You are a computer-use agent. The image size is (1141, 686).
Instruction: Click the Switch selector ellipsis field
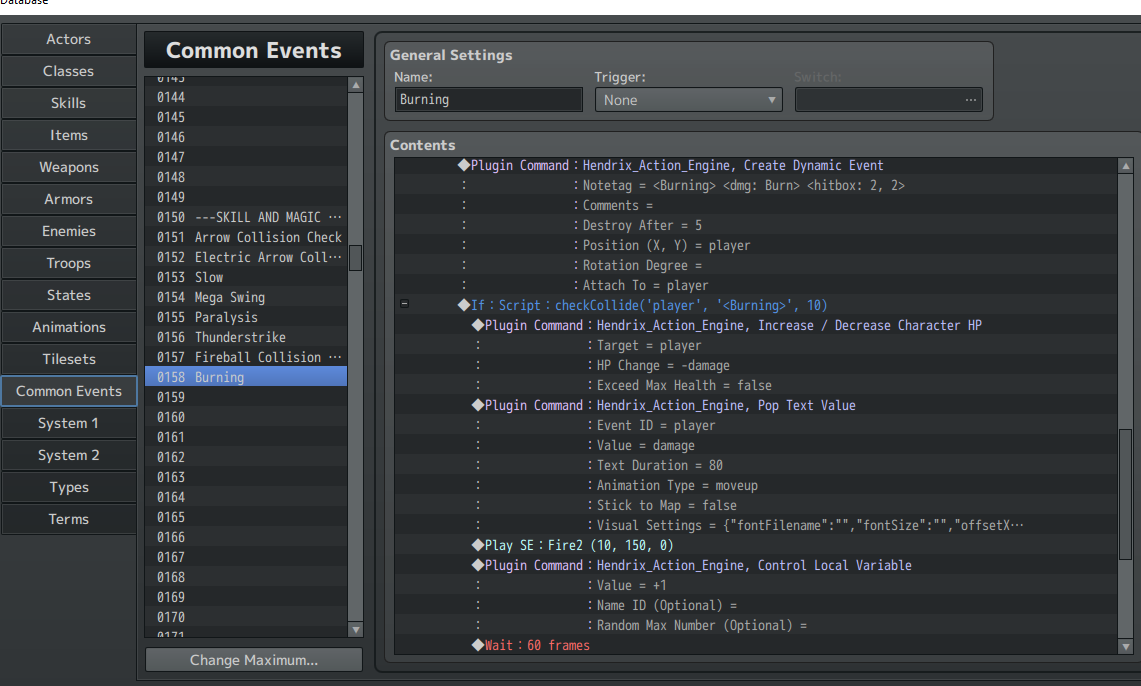click(888, 100)
